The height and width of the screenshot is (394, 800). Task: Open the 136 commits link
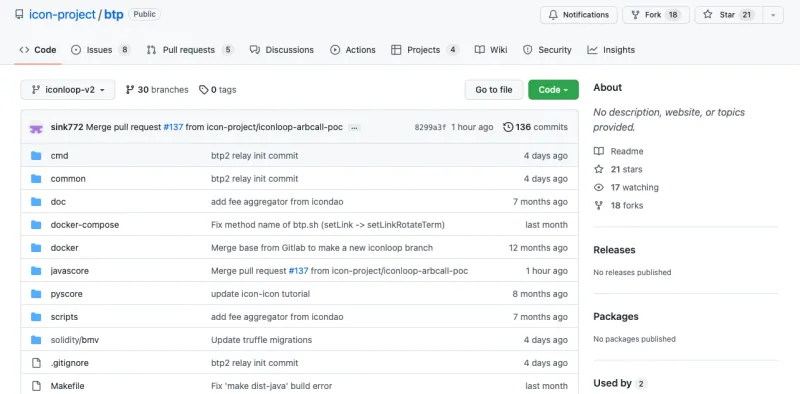tap(535, 127)
